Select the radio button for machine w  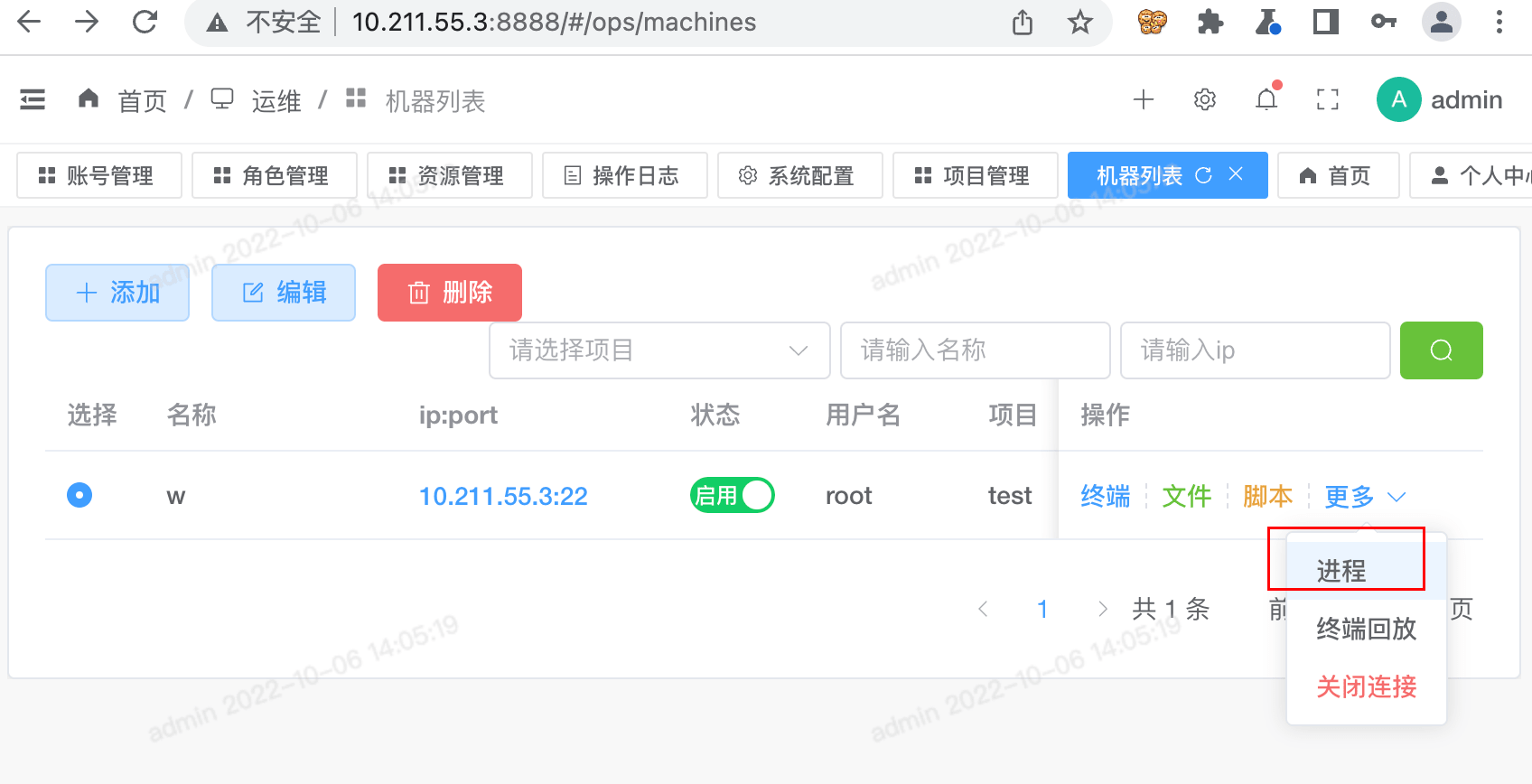79,495
